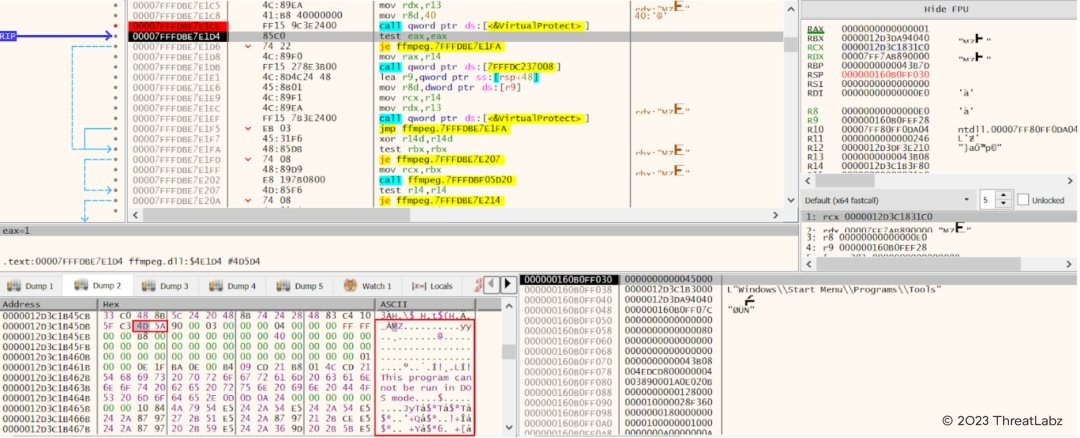Select the R12 register value 0000012D3DF3E210
The image size is (1080, 438).
885,147
